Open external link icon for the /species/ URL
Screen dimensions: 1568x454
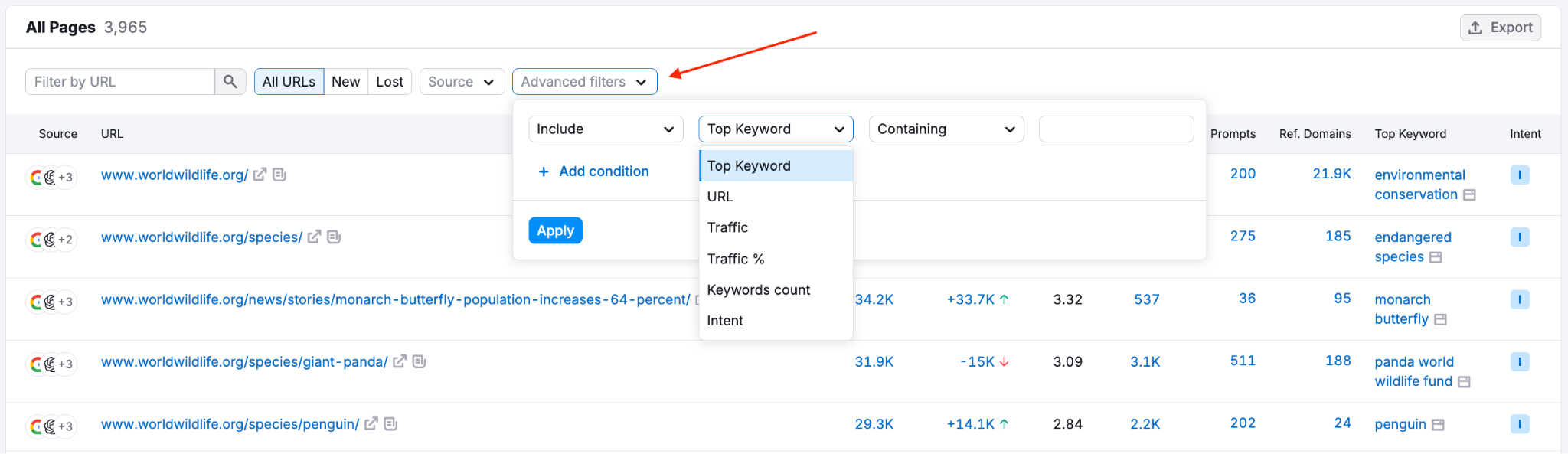314,237
